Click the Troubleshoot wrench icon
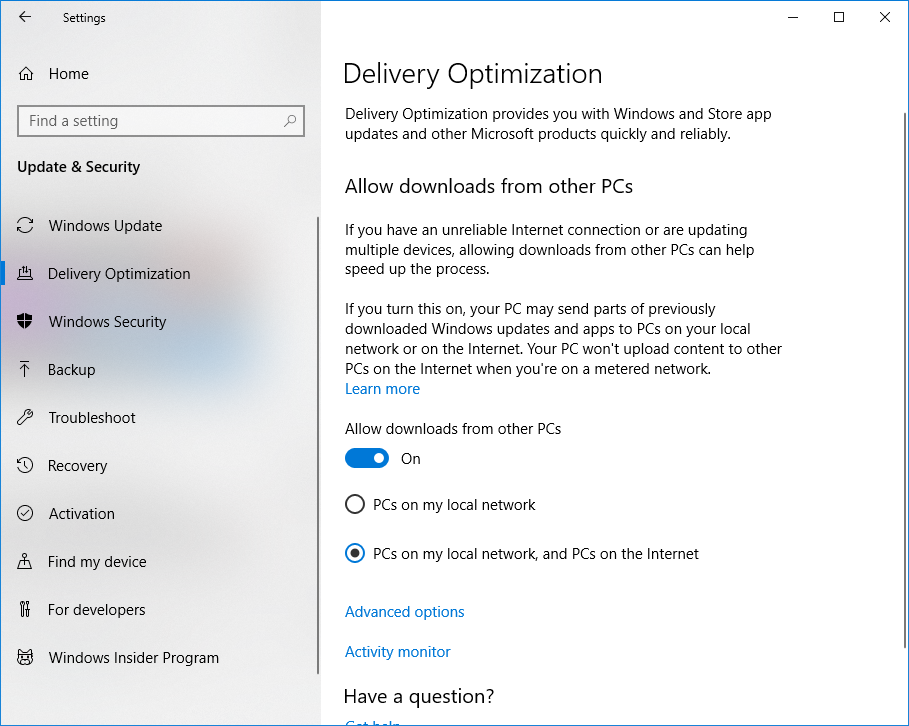This screenshot has height=726, width=909. coord(25,417)
